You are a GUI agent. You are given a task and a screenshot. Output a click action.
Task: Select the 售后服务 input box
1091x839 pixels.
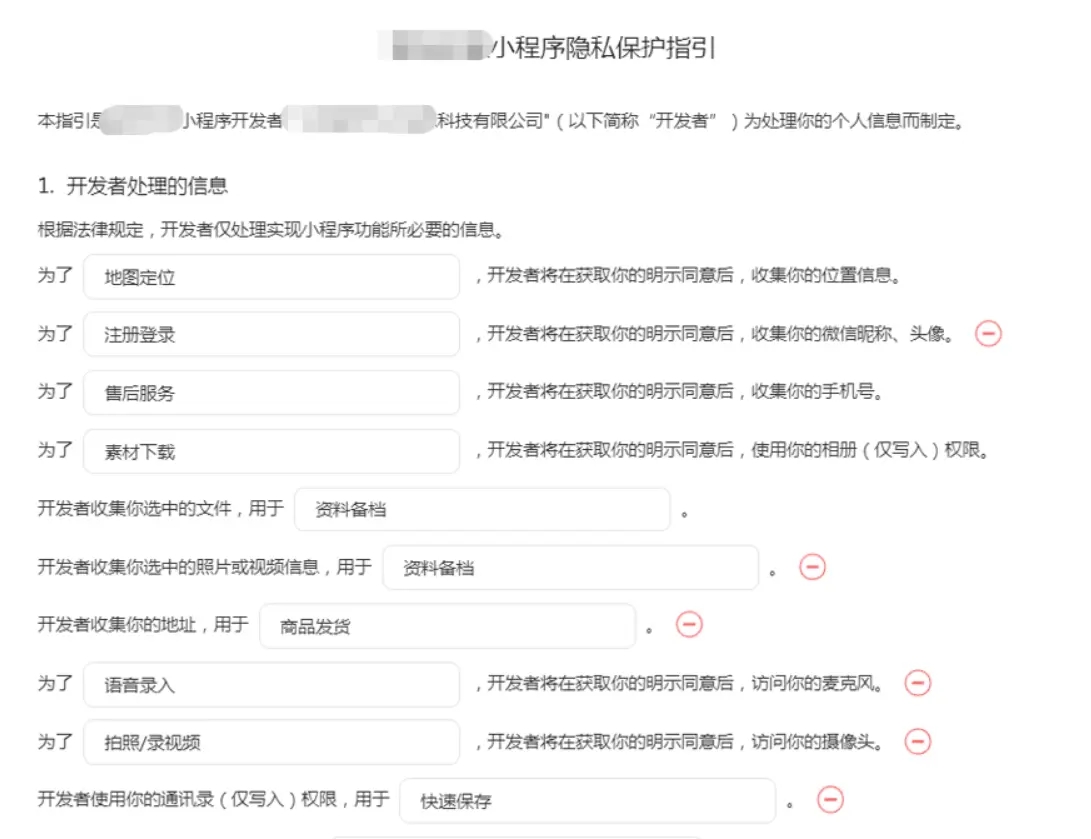(x=271, y=393)
